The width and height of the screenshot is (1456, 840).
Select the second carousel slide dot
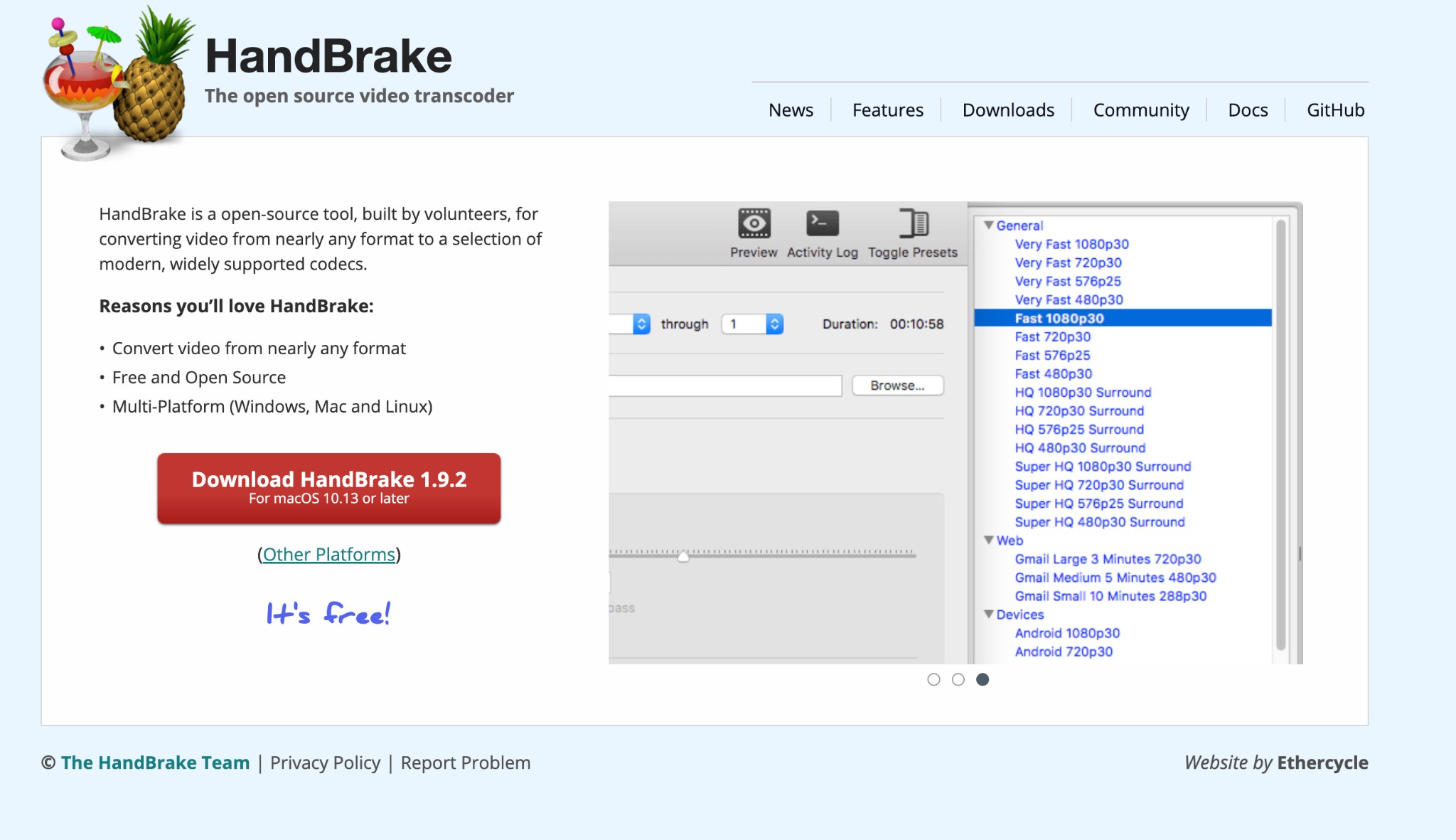pyautogui.click(x=958, y=679)
